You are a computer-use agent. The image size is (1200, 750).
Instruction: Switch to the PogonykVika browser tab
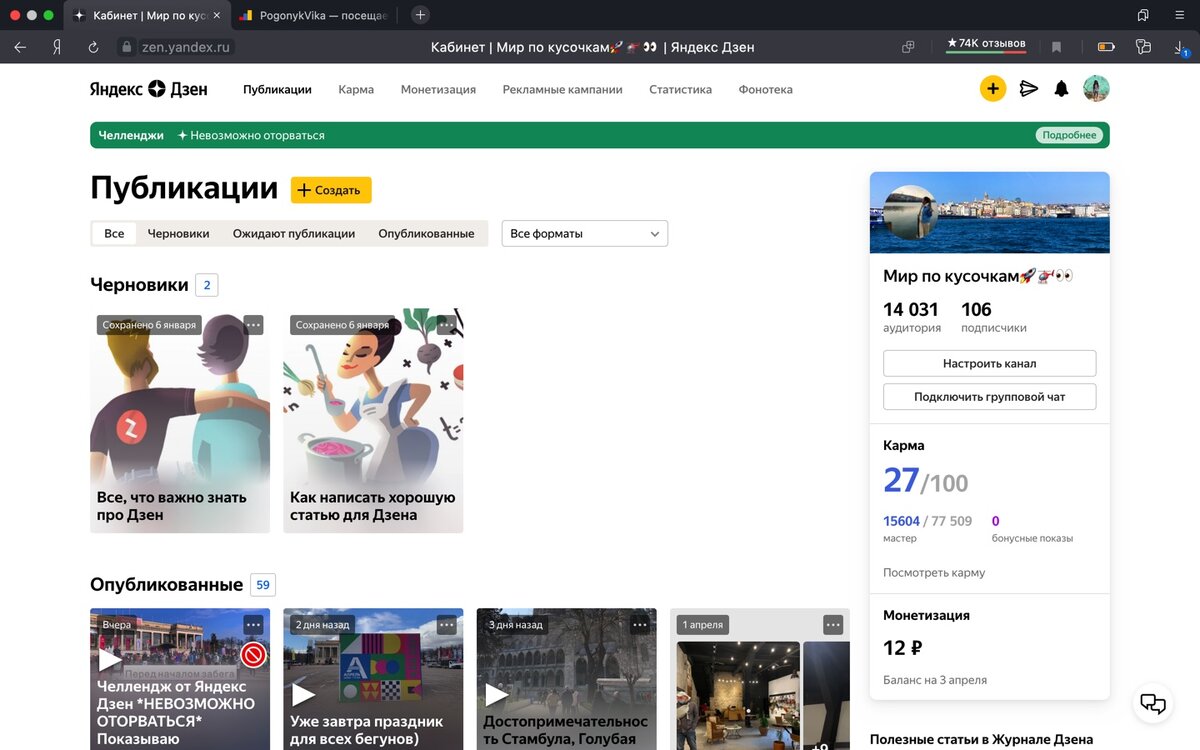point(313,15)
